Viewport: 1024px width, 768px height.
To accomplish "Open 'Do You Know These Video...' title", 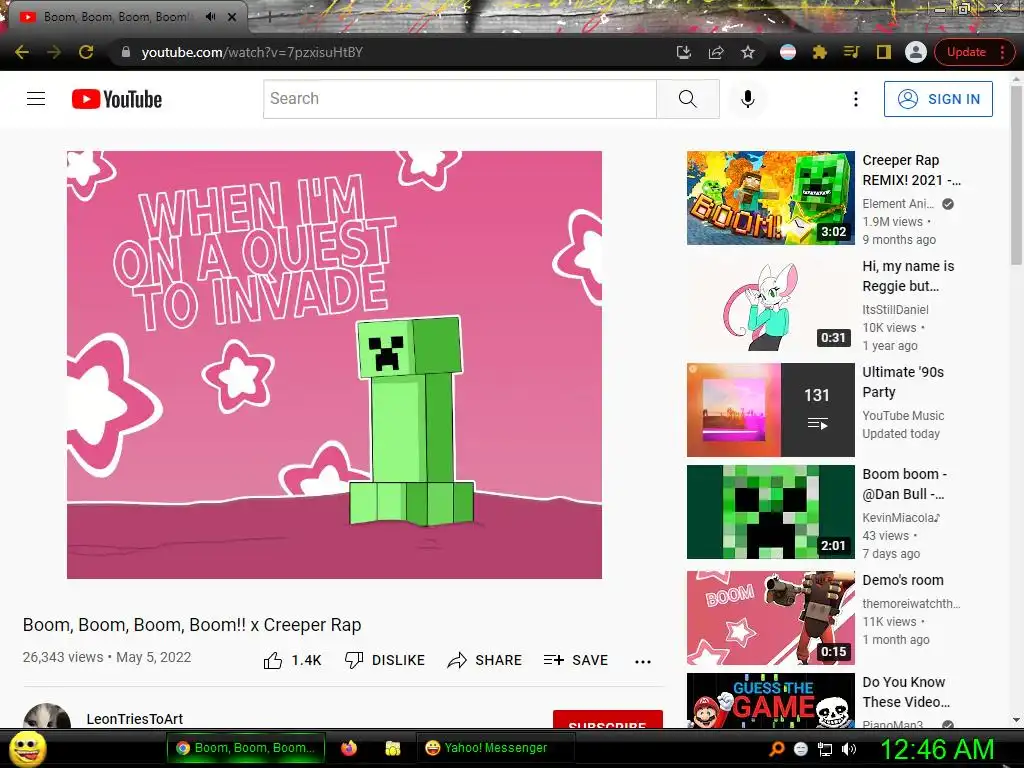I will (906, 692).
